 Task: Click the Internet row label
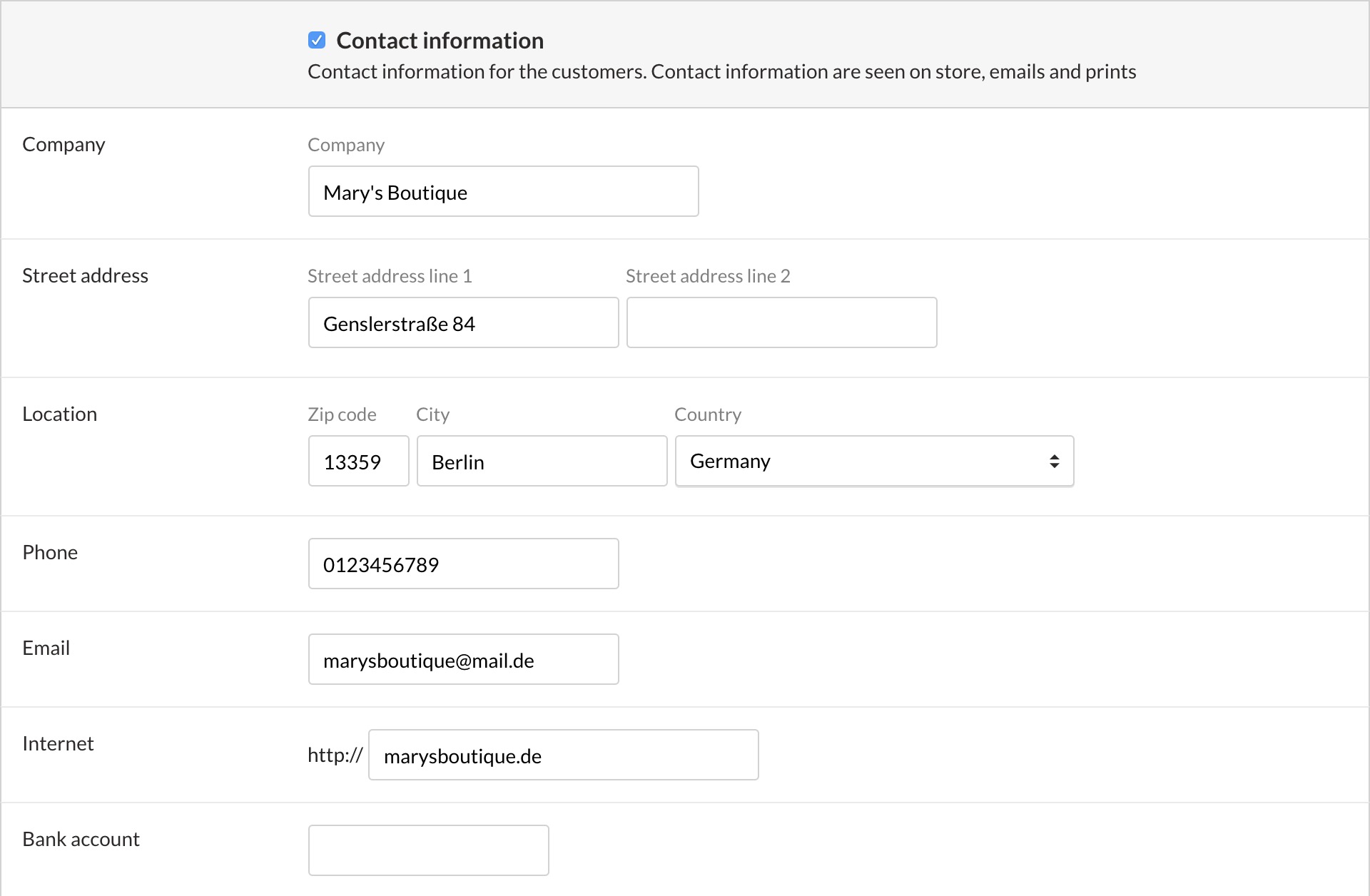(58, 743)
